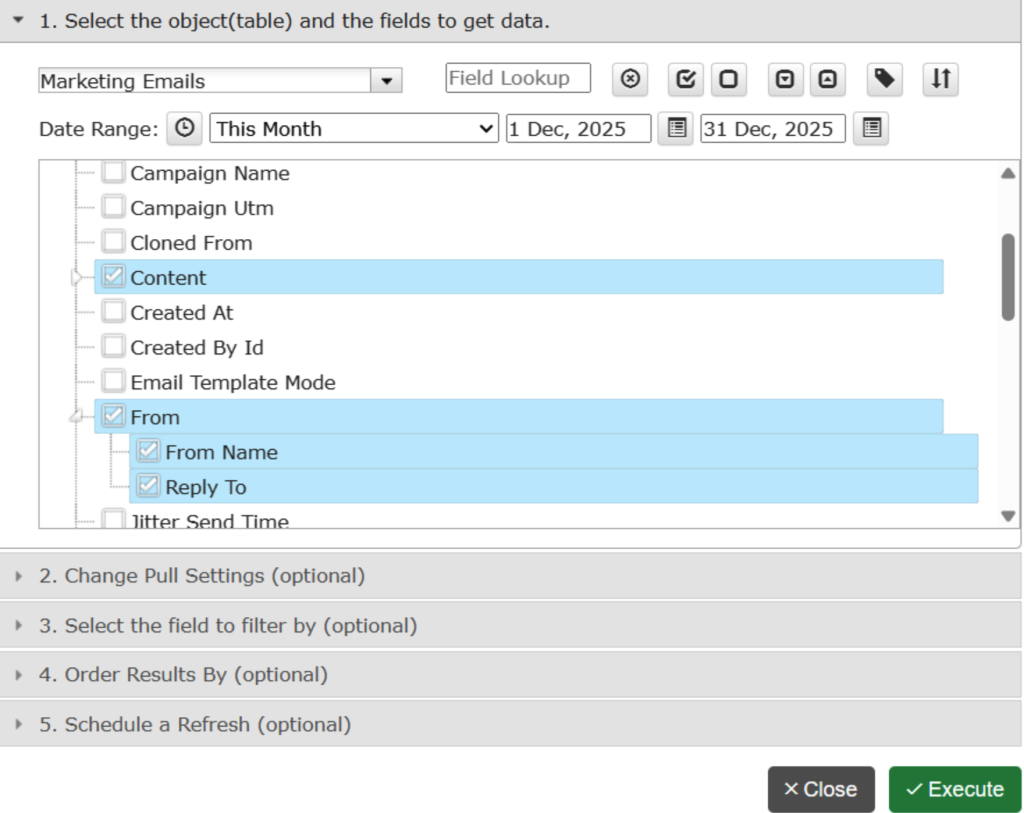Expand the Schedule a Refresh section
This screenshot has height=813, width=1024.
(x=194, y=725)
